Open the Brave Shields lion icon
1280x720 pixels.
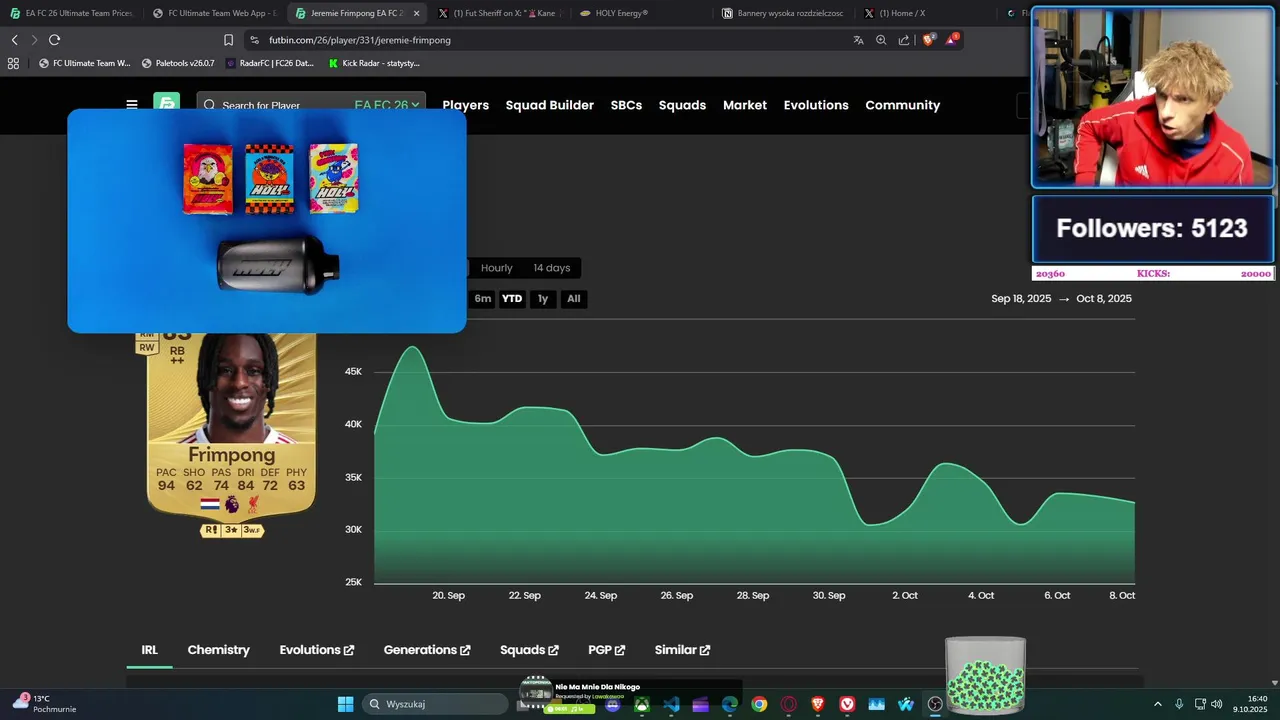pos(928,40)
